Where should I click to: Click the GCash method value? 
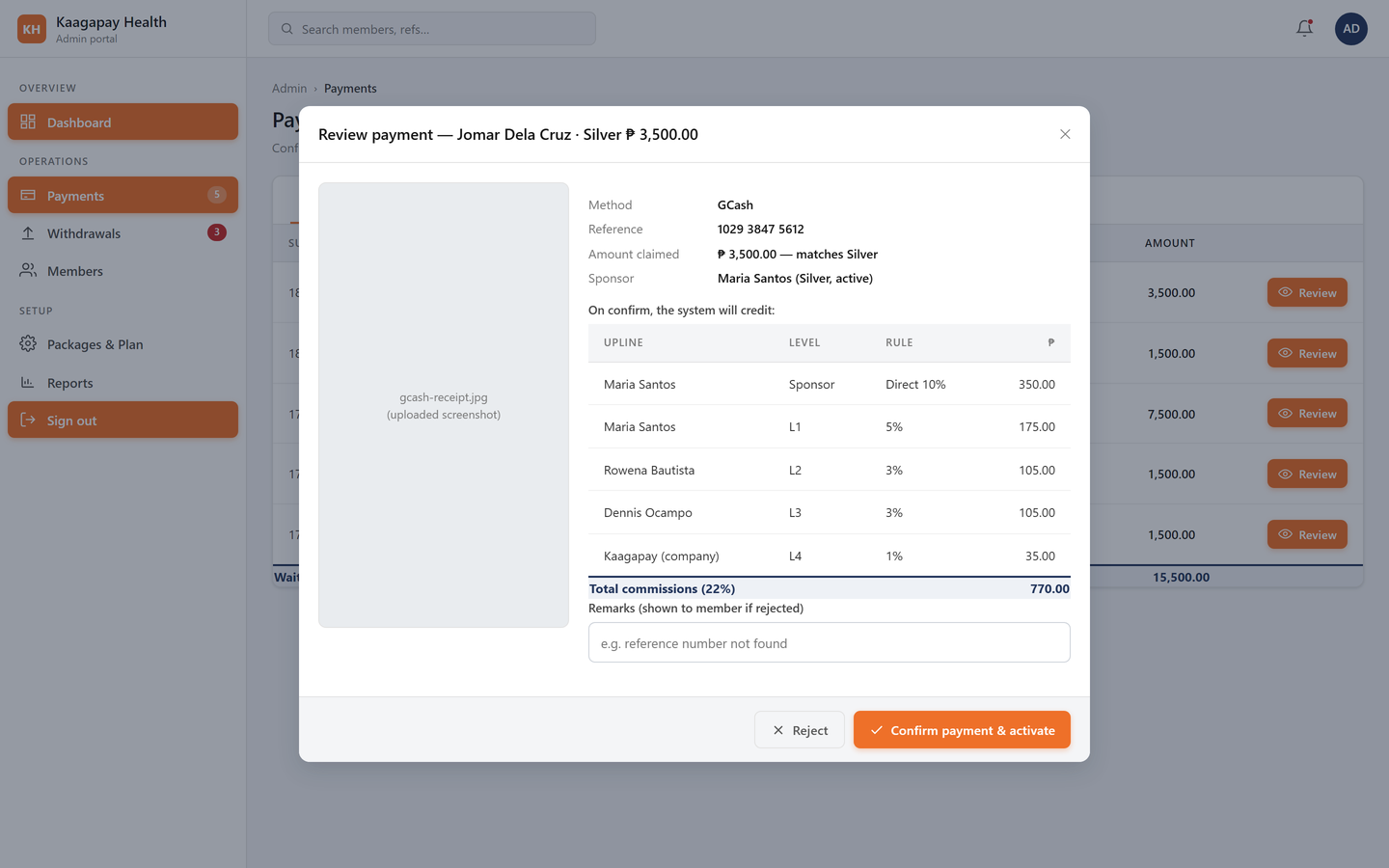735,205
